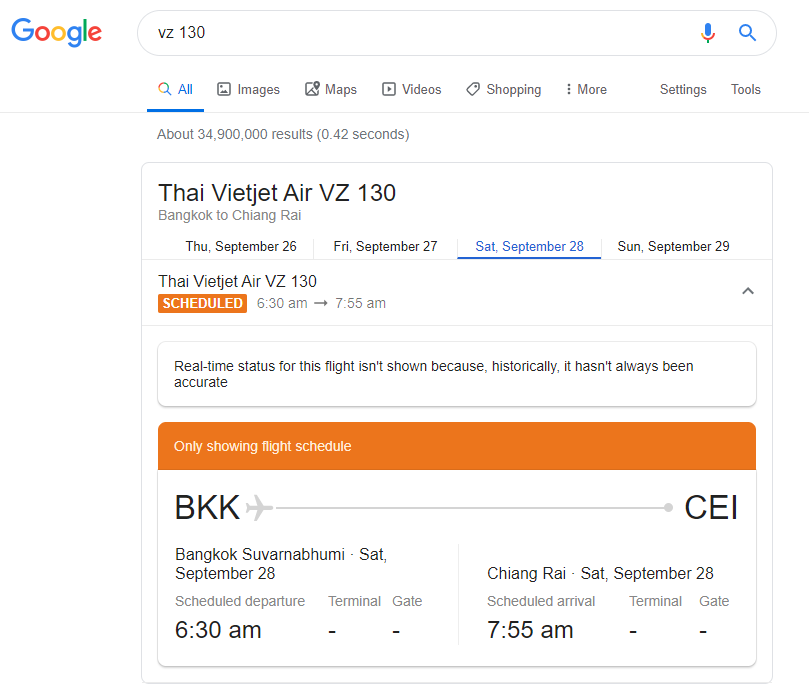This screenshot has width=809, height=691.
Task: Click the Sat, September 28 tab
Action: point(529,246)
